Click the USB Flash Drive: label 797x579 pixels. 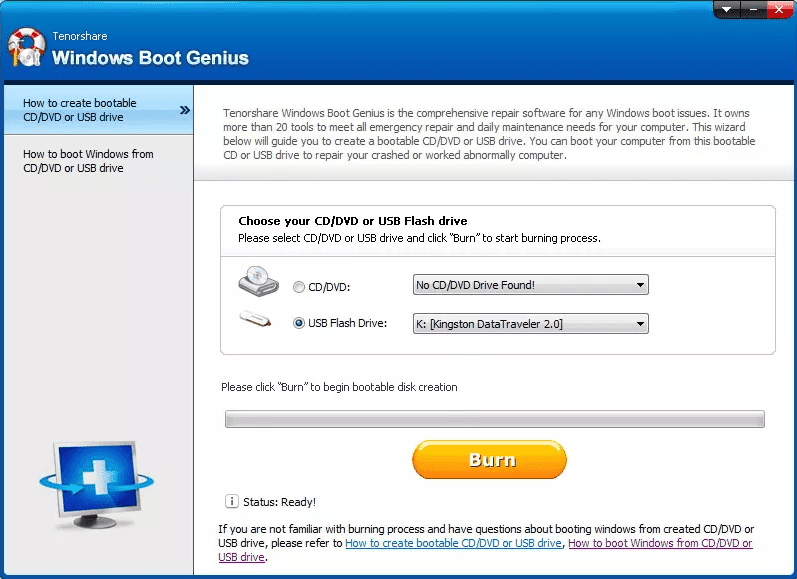click(x=348, y=323)
